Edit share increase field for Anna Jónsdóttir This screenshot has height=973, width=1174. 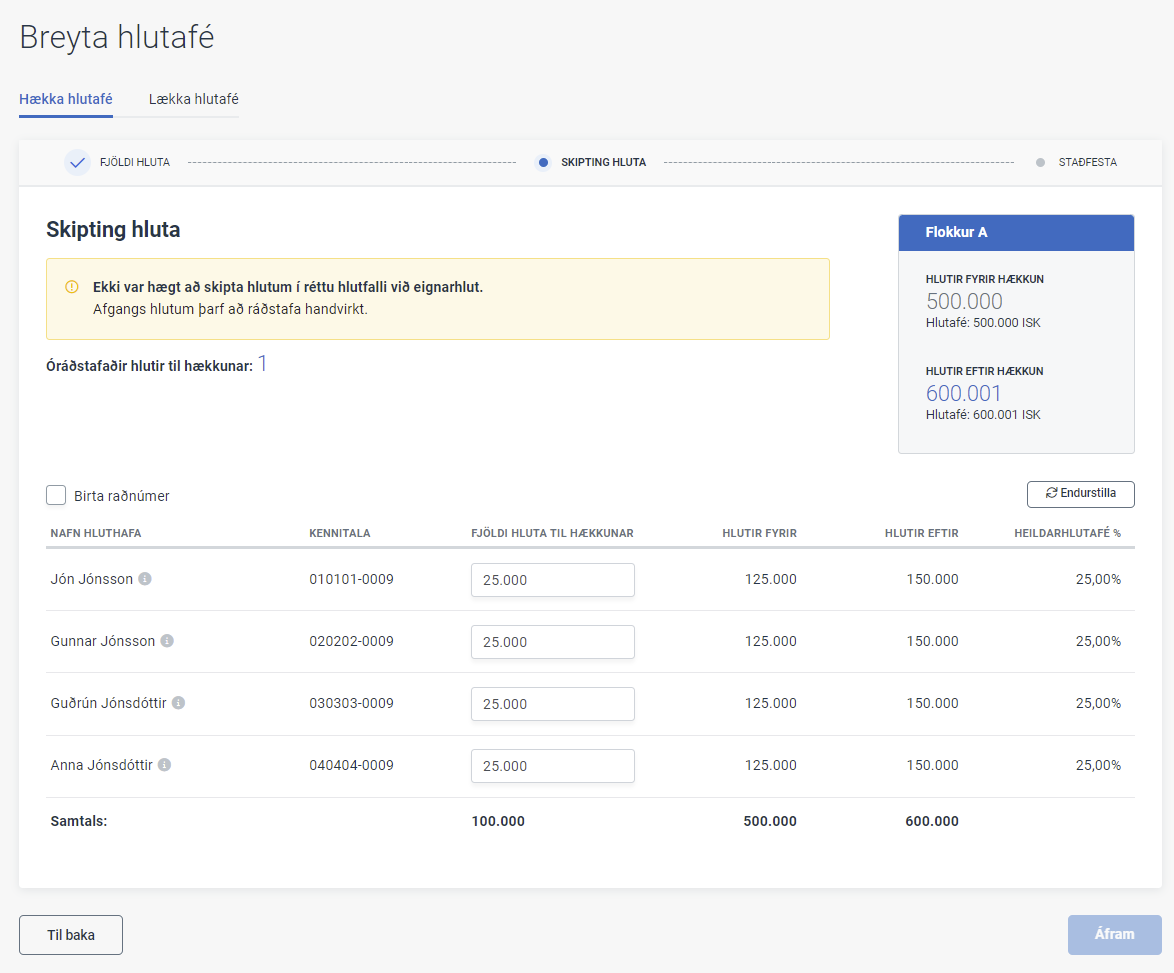pos(553,766)
